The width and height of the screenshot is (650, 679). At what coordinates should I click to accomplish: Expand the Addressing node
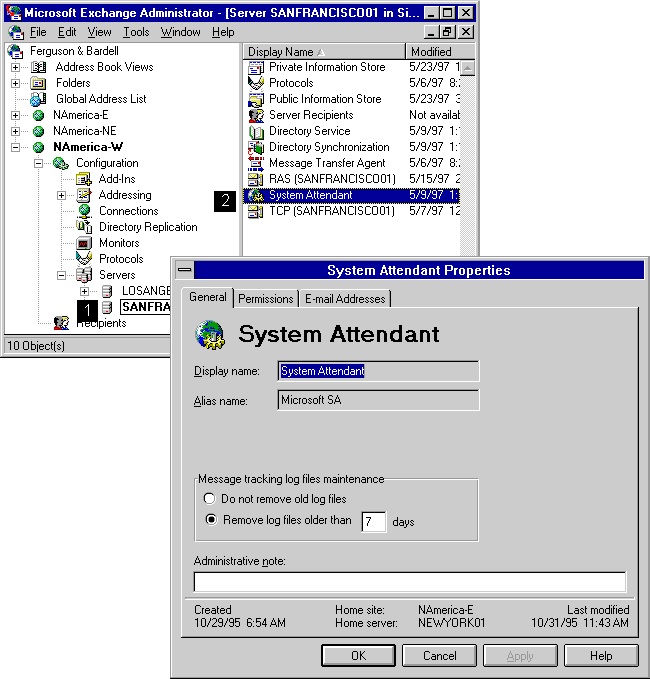click(x=61, y=195)
